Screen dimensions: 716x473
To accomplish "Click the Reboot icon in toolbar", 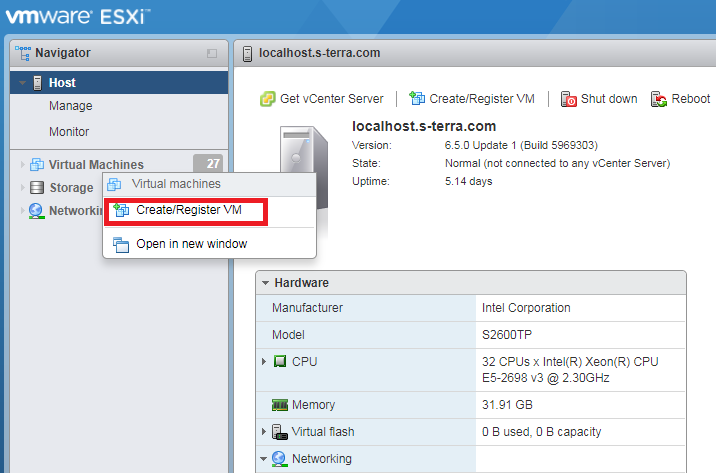I will coord(659,99).
